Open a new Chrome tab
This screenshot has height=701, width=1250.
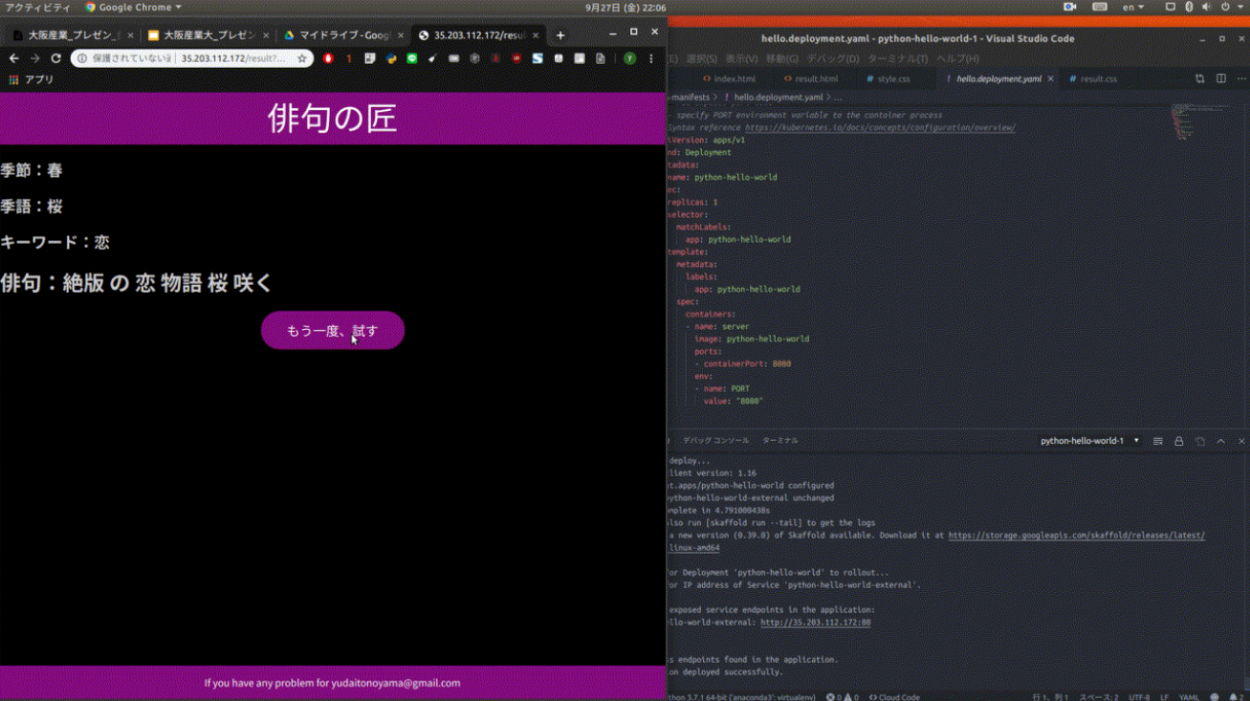tap(560, 35)
